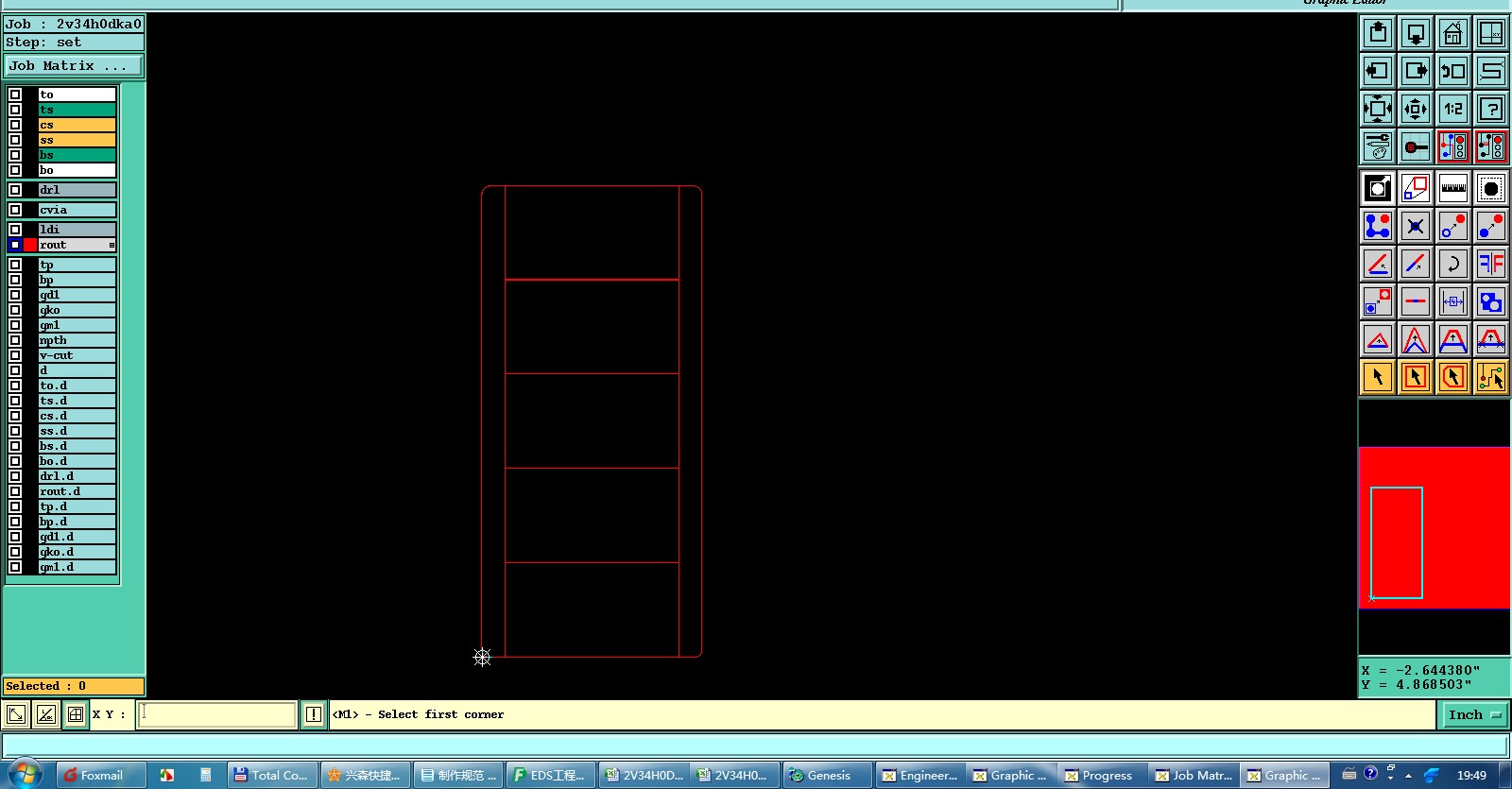Screen dimensions: 1512x789
Task: Click the black circle feature highlight icon
Action: [x=1378, y=188]
